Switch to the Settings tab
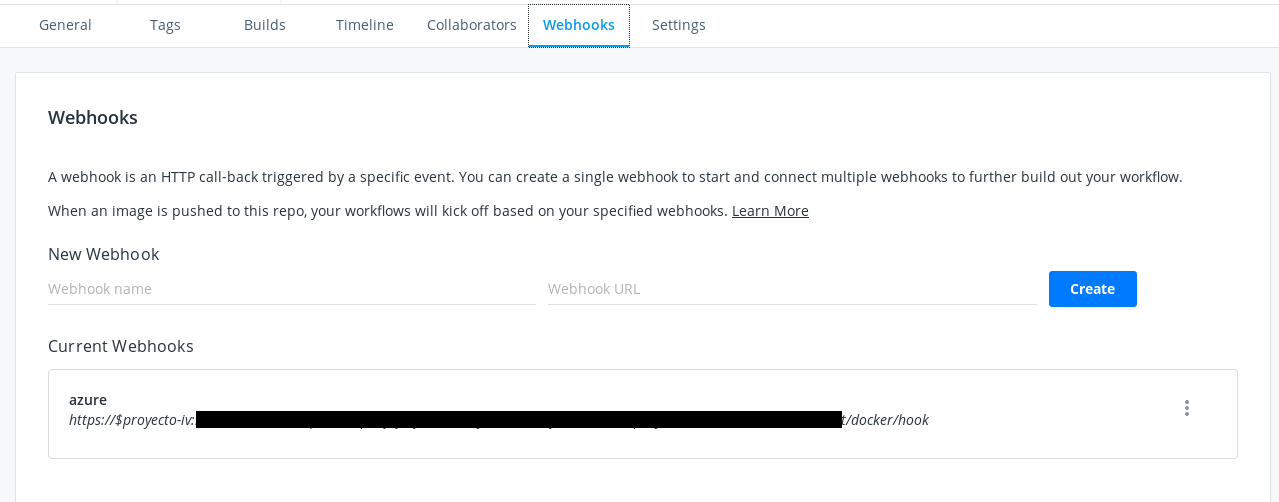 (679, 25)
